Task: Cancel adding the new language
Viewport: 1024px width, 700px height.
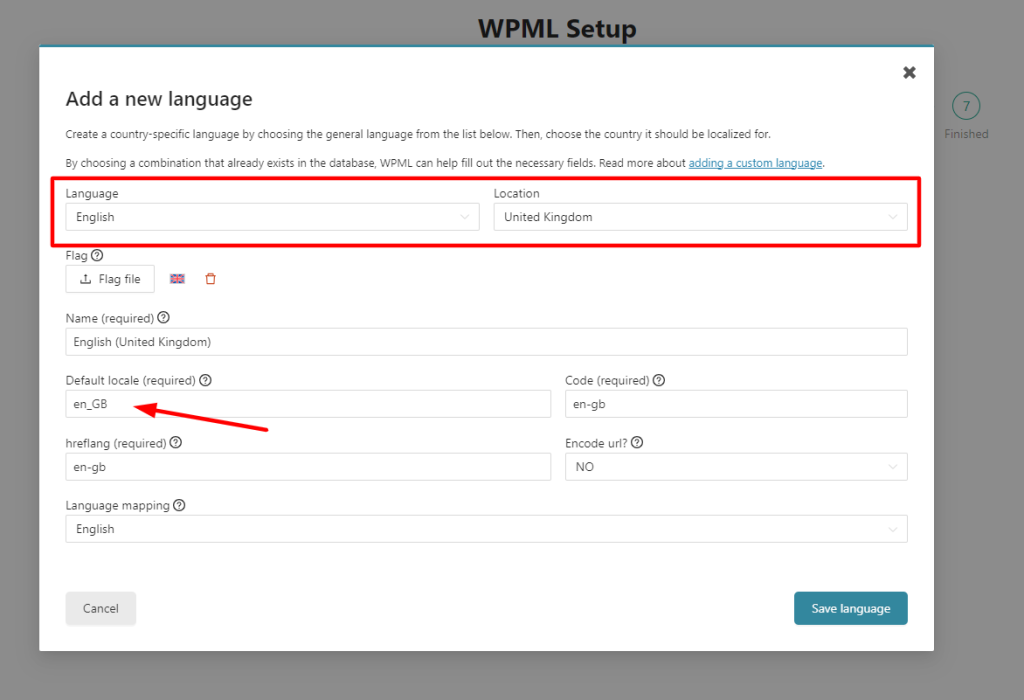Action: (101, 608)
